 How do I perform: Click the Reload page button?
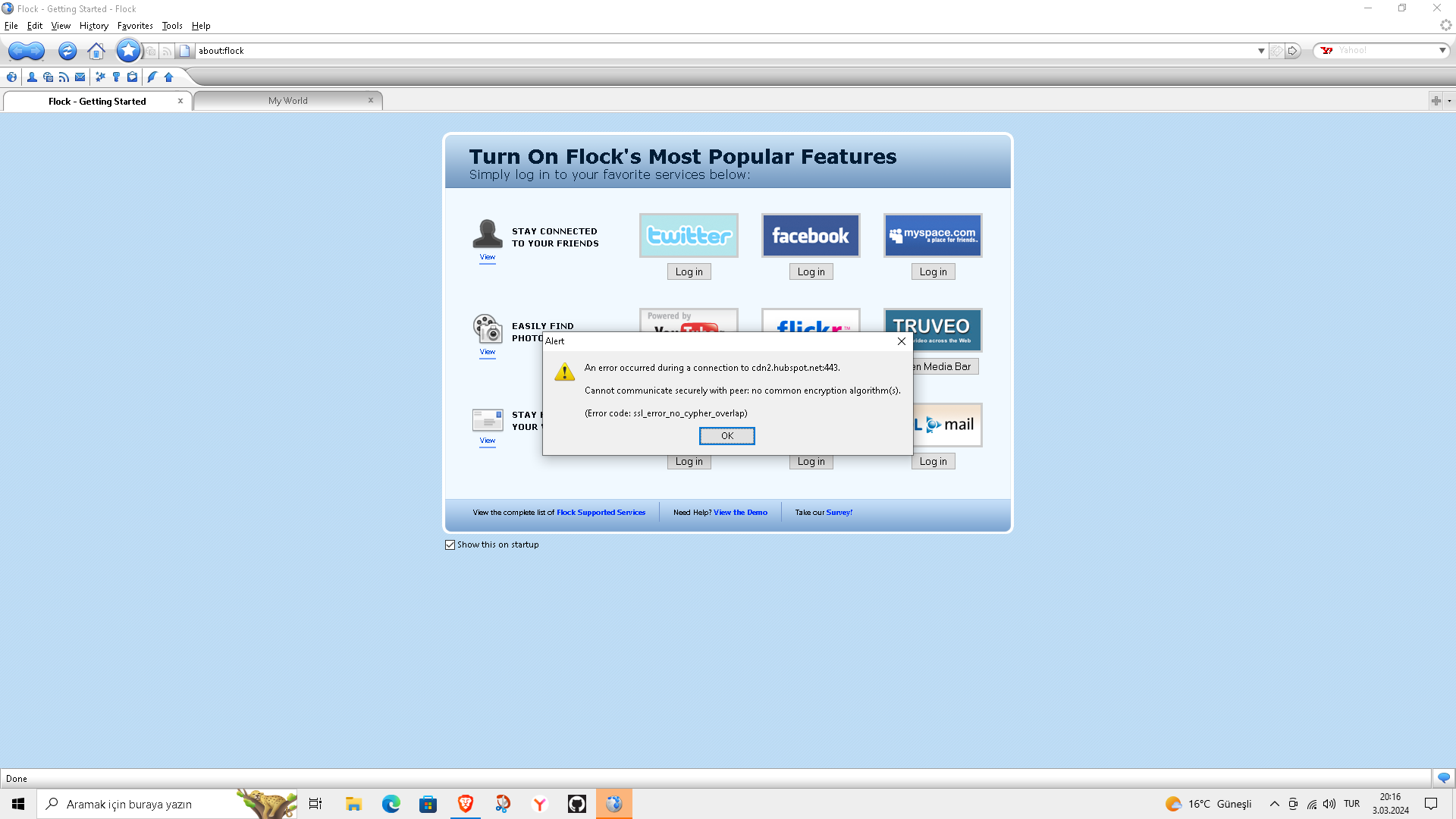pos(67,51)
